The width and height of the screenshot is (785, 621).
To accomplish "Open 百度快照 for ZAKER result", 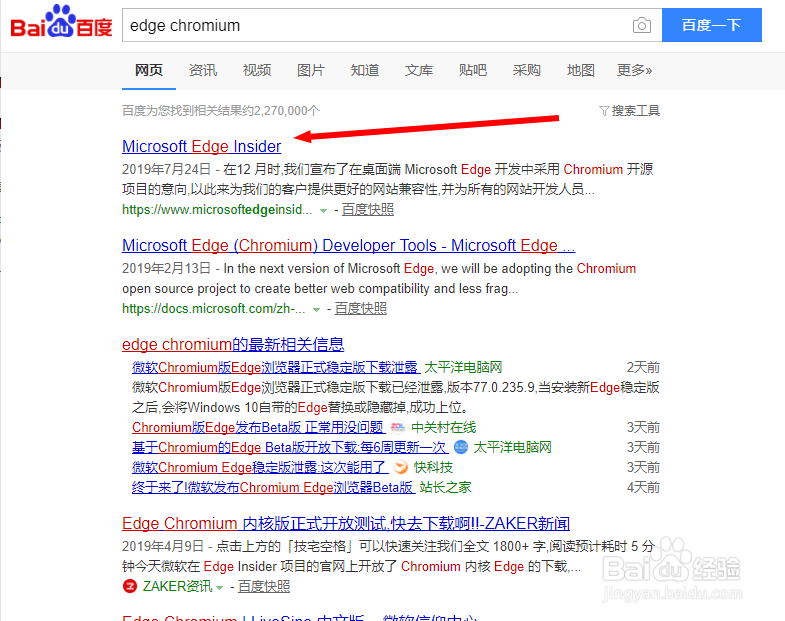I will pyautogui.click(x=264, y=586).
